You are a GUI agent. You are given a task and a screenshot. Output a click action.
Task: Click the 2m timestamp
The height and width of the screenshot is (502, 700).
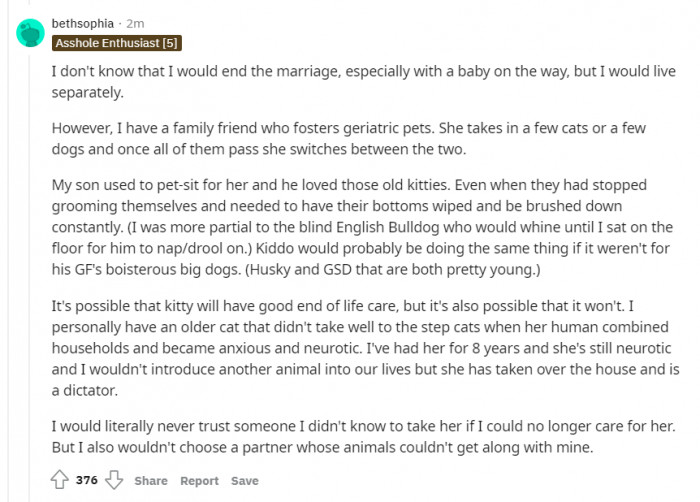pyautogui.click(x=135, y=23)
